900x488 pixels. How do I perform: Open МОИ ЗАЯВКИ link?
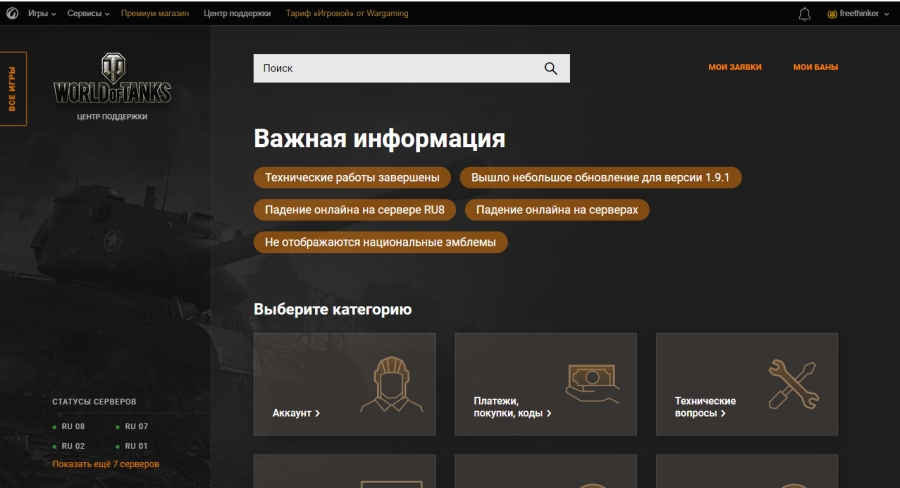pyautogui.click(x=735, y=67)
